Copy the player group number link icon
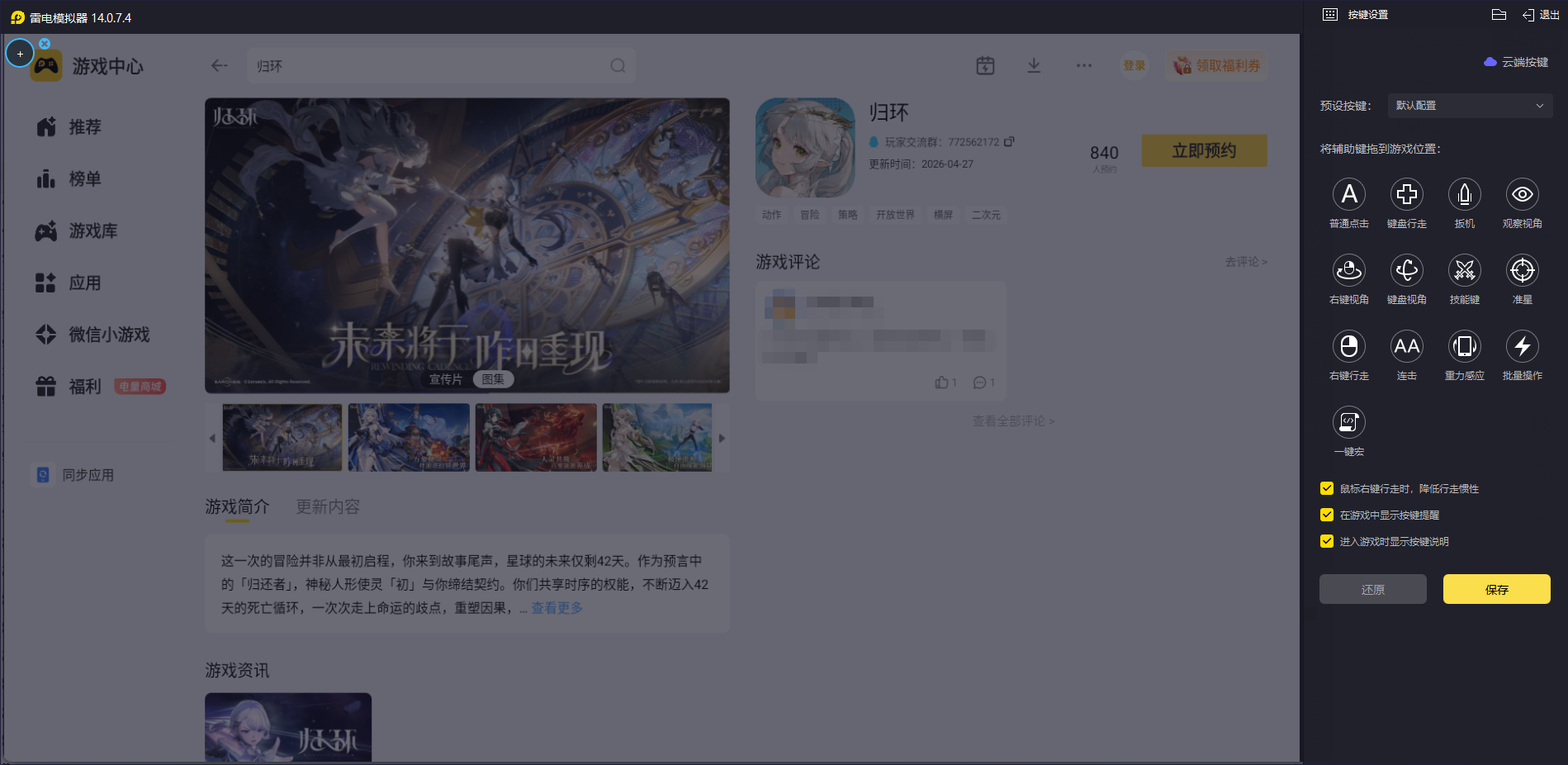 tap(1009, 142)
